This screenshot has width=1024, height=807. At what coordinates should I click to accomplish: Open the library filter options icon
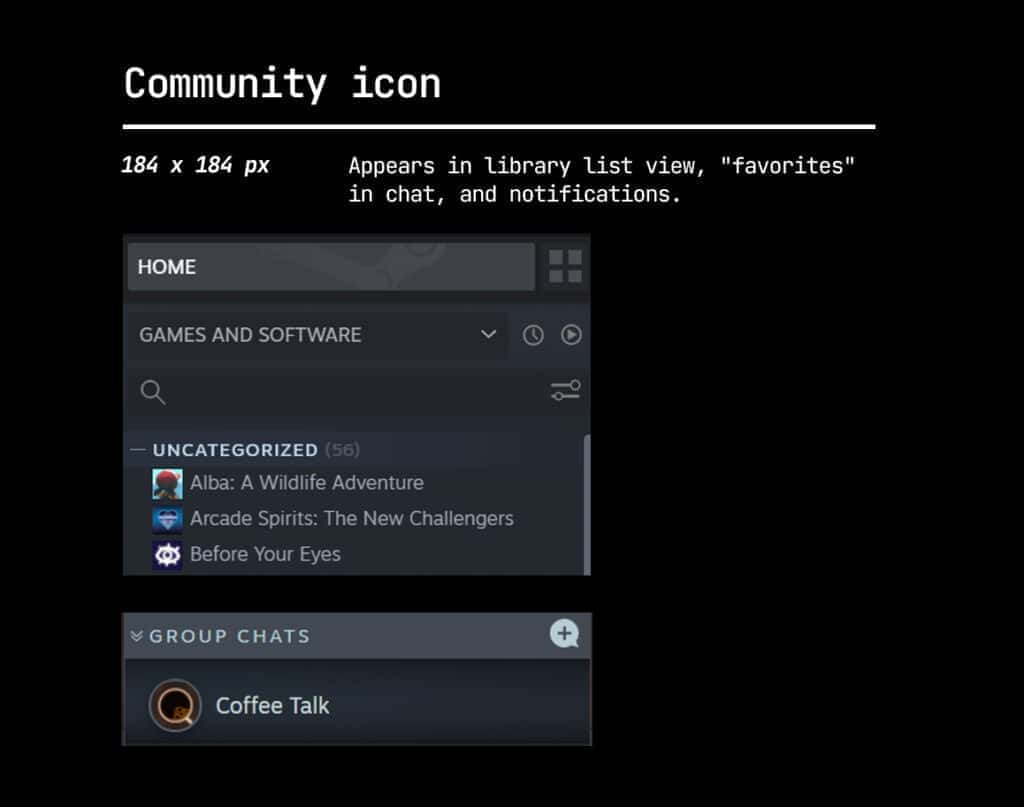click(566, 392)
